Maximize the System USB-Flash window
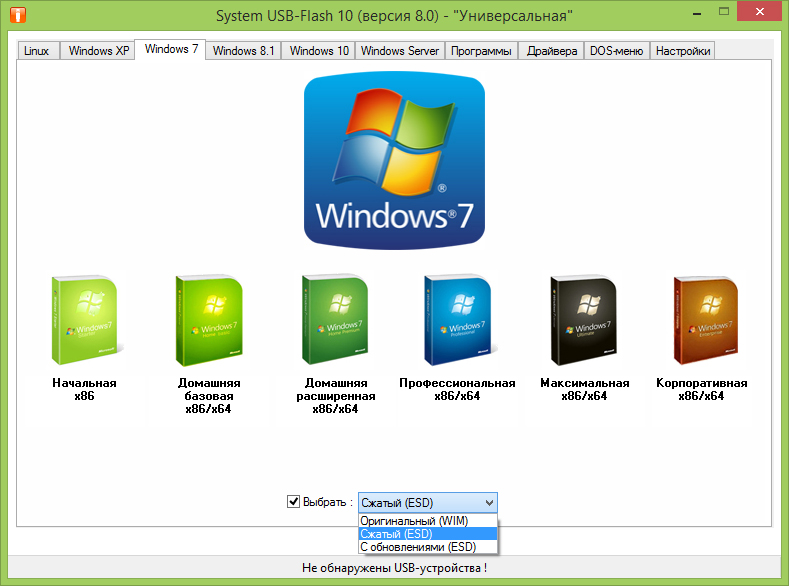 pos(724,12)
